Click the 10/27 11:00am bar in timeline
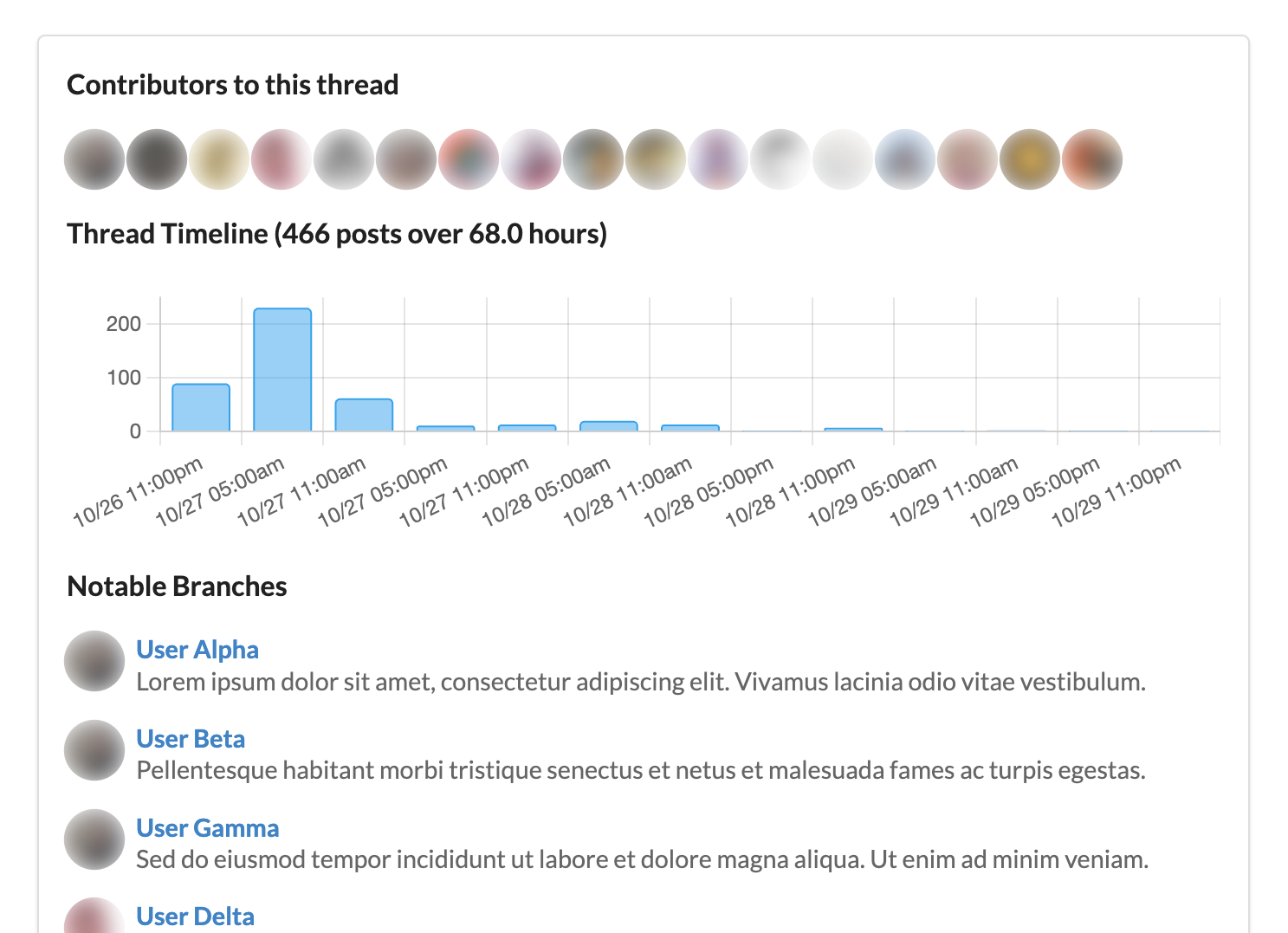Viewport: 1288px width, 933px height. click(364, 415)
